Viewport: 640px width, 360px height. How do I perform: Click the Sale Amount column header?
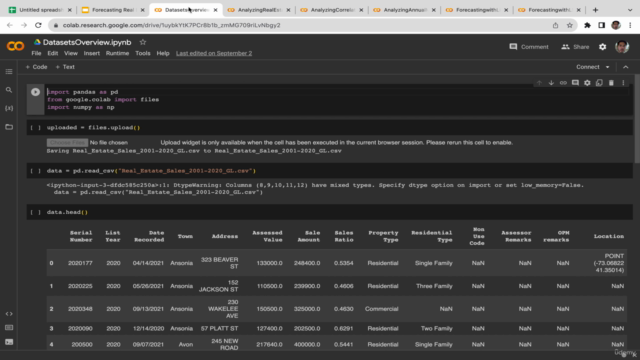point(309,236)
